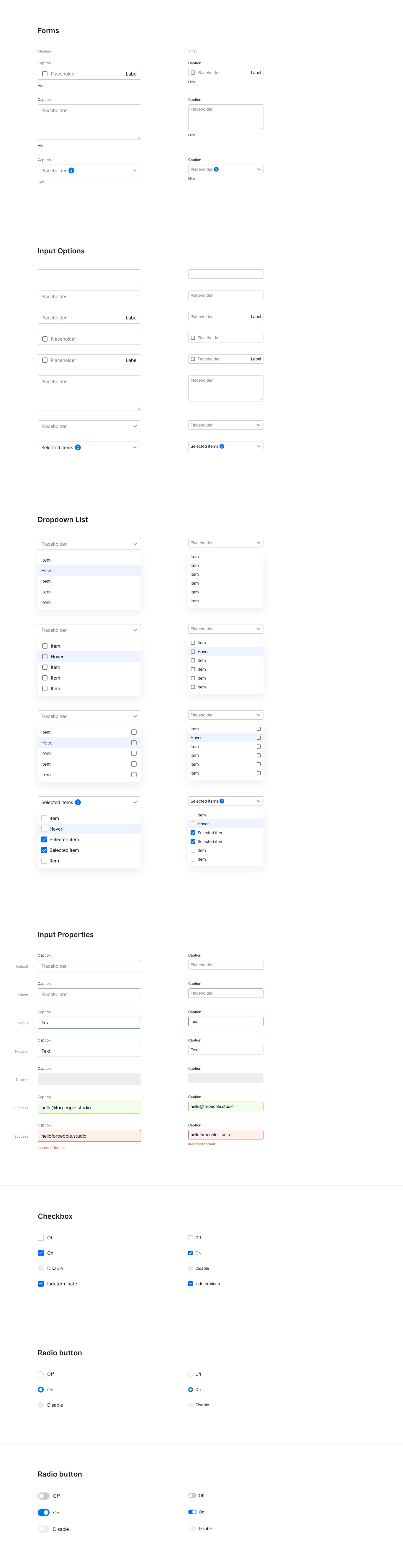Click the Medium column label in Forms
Screen dimensions: 403x1568
pos(45,51)
